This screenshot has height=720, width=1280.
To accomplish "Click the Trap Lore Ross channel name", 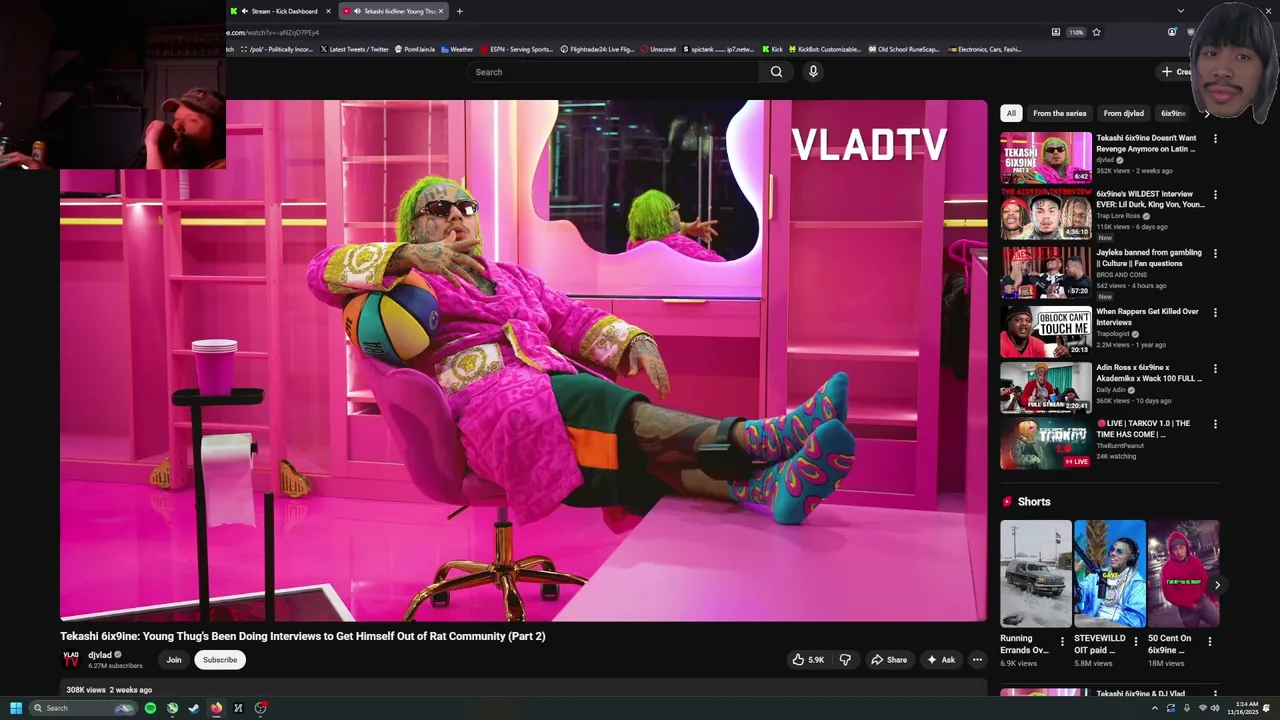I will tap(1118, 216).
